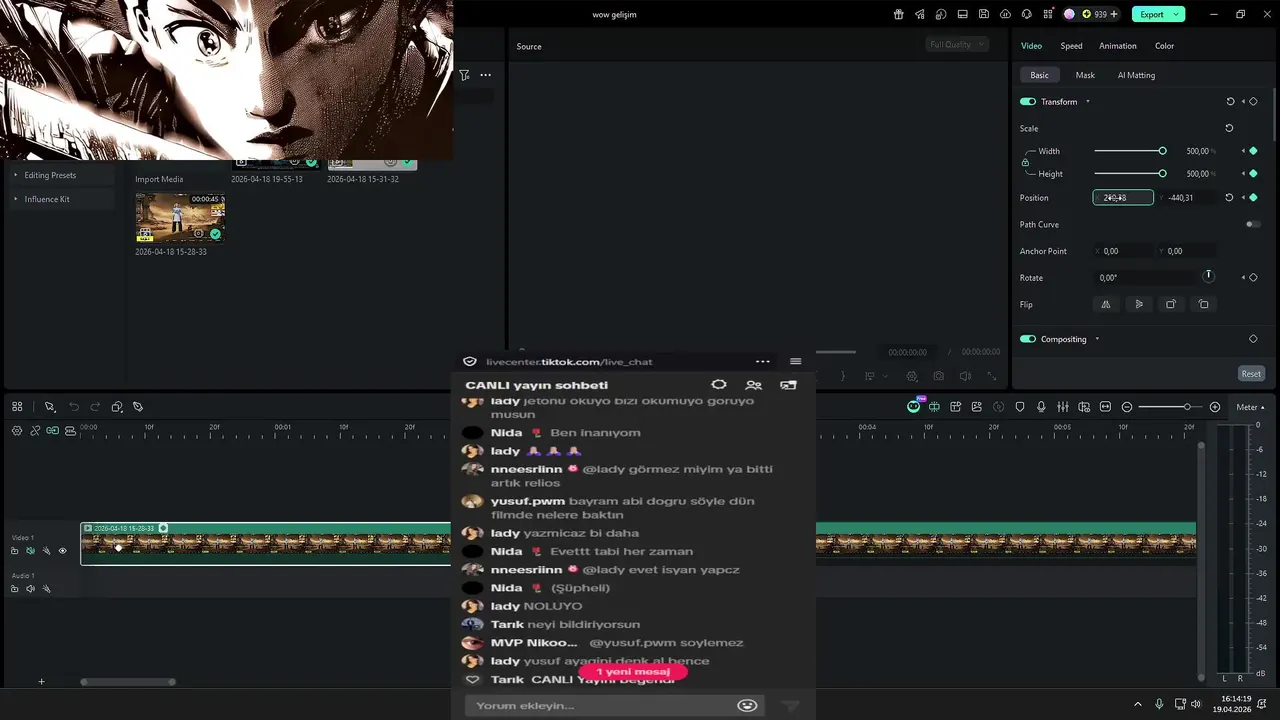
Task: Click the Position Y value -440,31
Action: tap(1181, 198)
